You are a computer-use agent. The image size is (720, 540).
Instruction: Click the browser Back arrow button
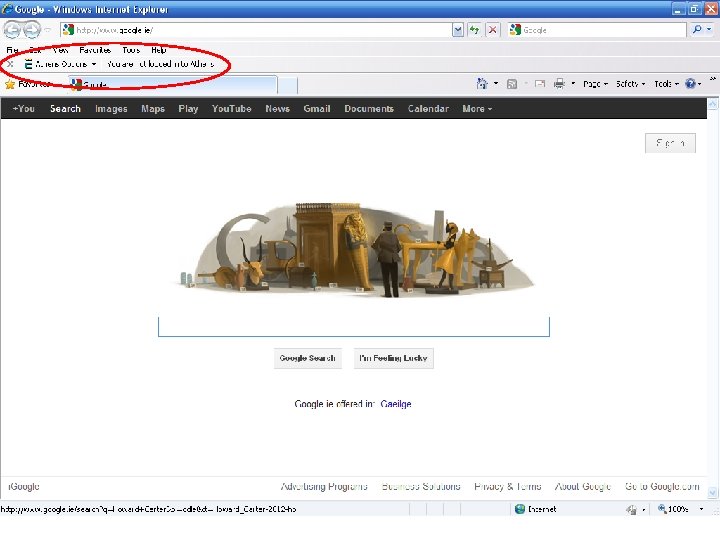(12, 30)
